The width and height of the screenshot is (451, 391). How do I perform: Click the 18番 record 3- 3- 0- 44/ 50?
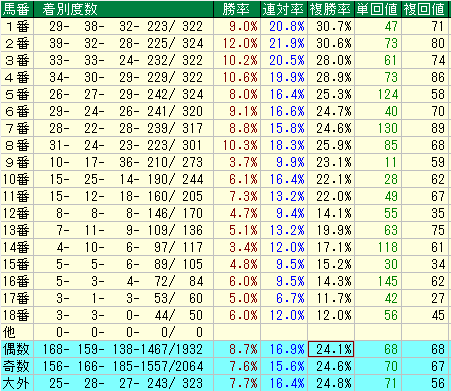click(x=123, y=315)
